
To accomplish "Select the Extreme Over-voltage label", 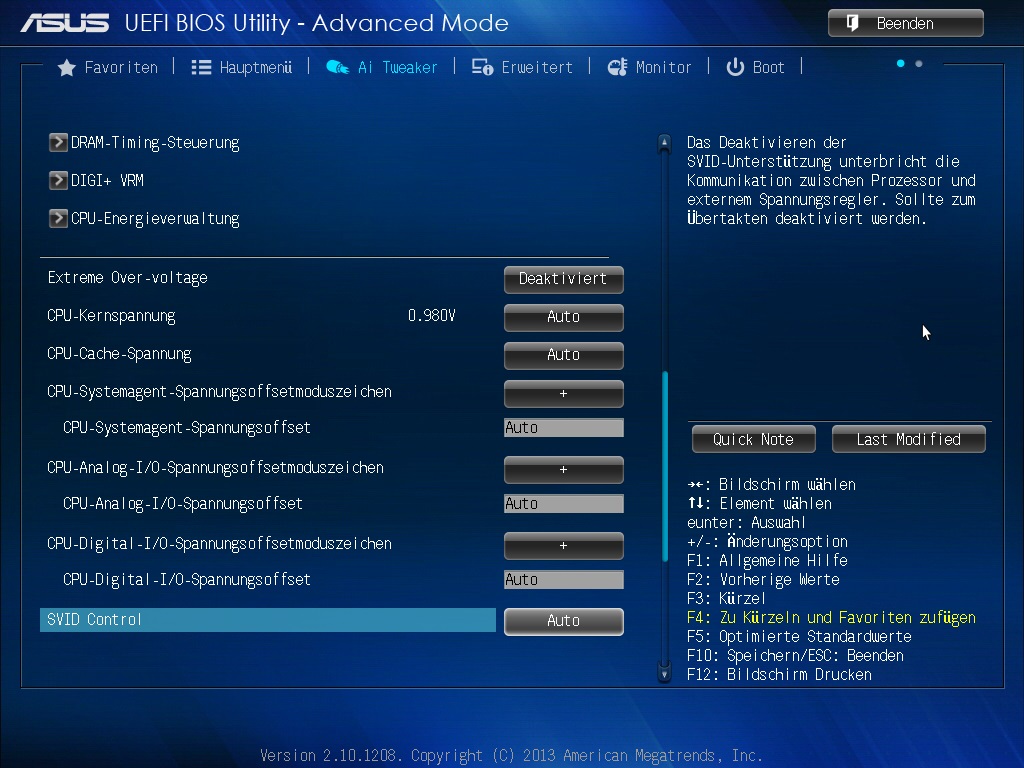I will [x=127, y=278].
